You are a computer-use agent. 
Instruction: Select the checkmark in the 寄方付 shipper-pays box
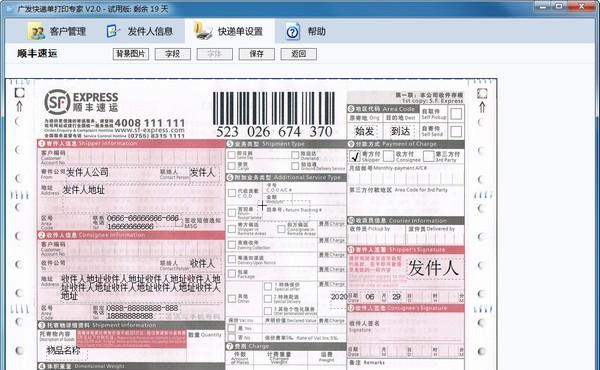355,156
